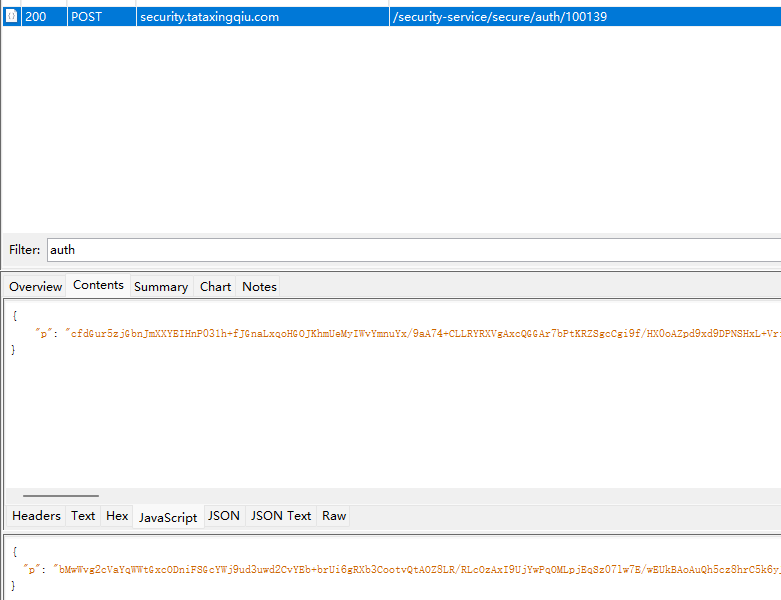781x600 pixels.
Task: Display request body as Hex
Action: coord(117,516)
